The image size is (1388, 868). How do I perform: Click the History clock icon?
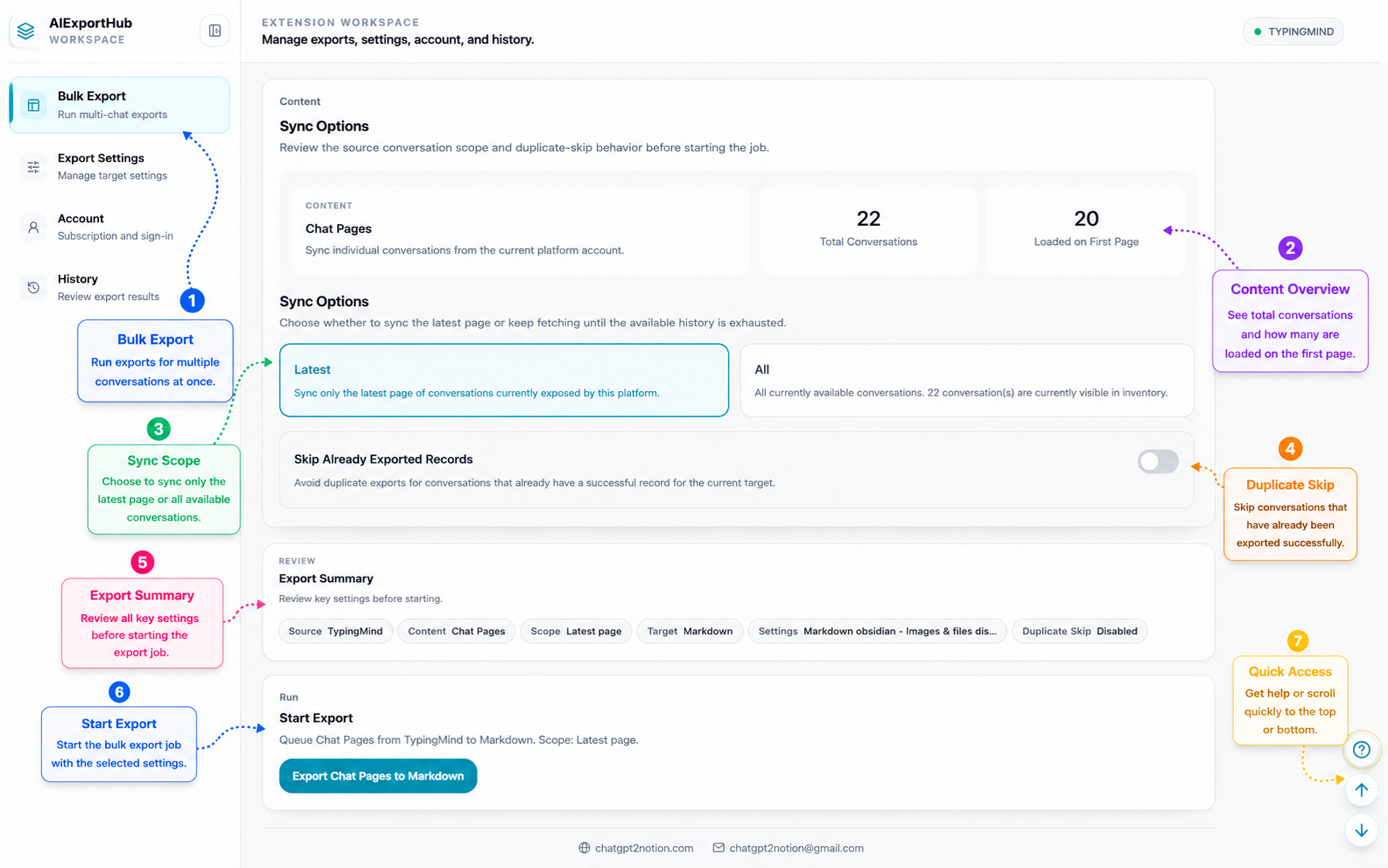pos(33,287)
